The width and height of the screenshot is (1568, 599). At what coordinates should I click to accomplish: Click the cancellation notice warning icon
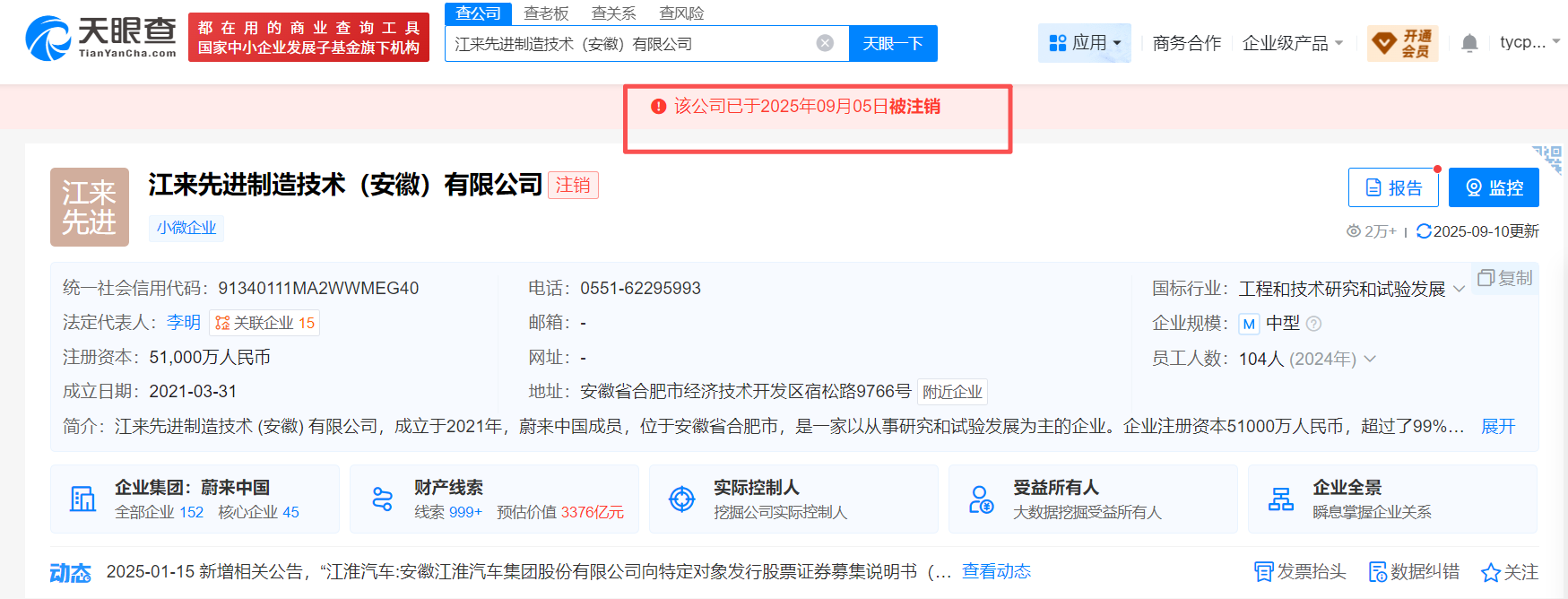tap(658, 107)
